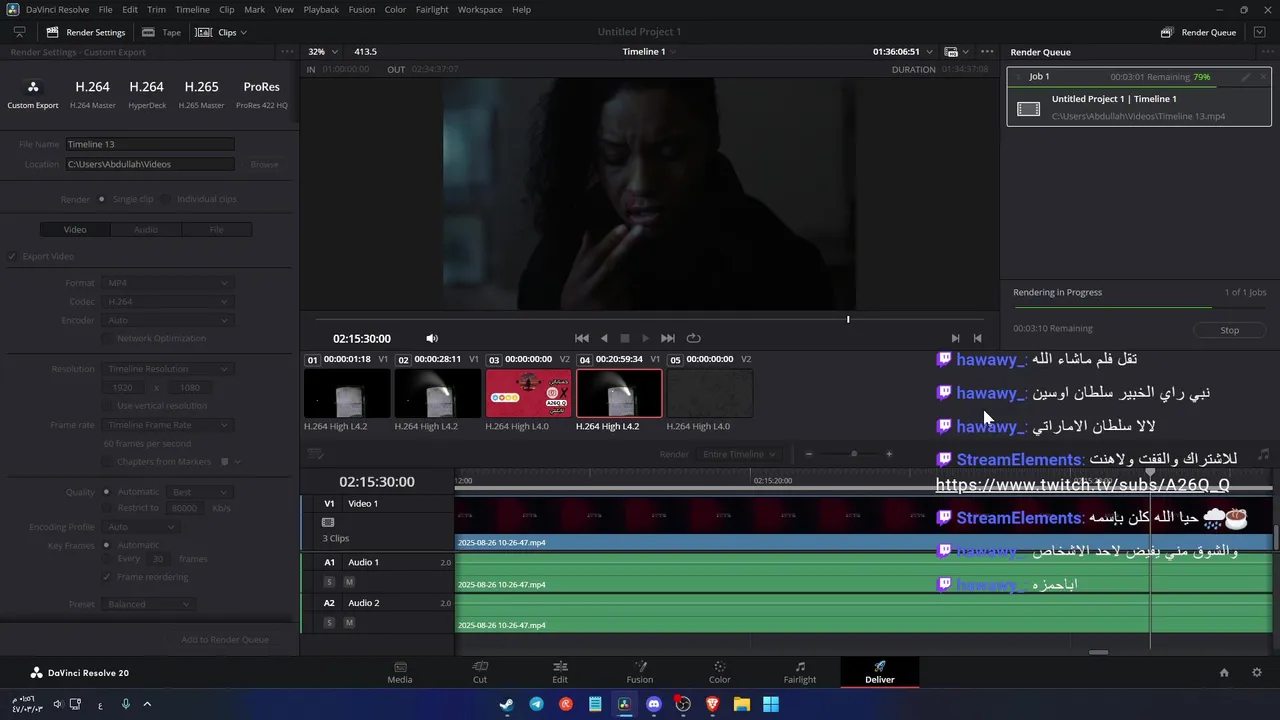This screenshot has height=720, width=1280.
Task: Jump to last frame in viewer
Action: tap(668, 338)
